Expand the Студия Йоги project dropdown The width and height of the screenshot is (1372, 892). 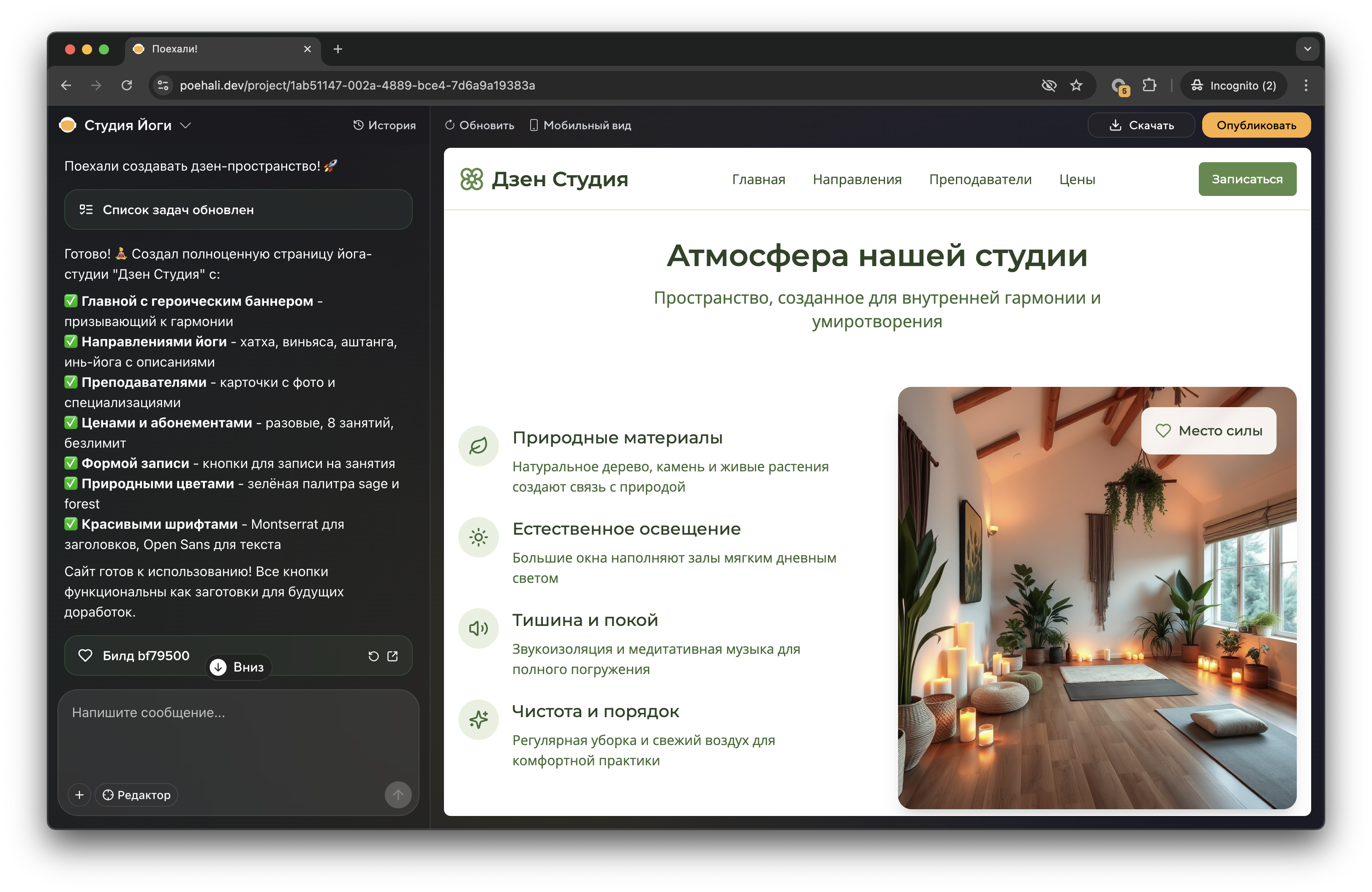pyautogui.click(x=185, y=125)
